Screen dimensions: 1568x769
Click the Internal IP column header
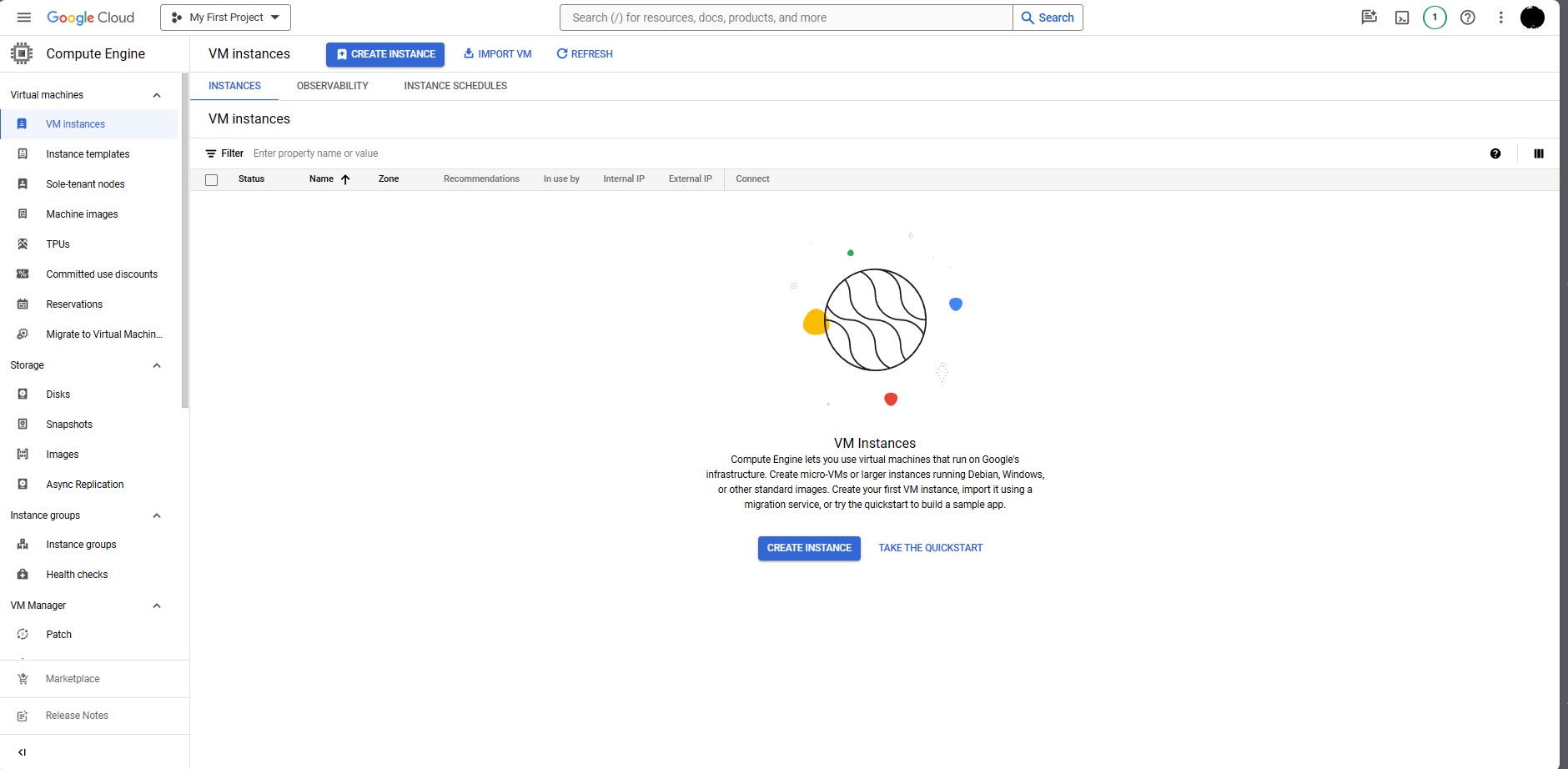[x=624, y=179]
